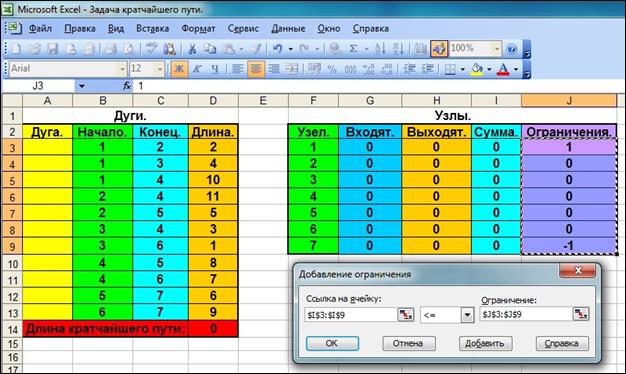Click the Paste clipboard icon
Image resolution: width=626 pixels, height=374 pixels.
229,49
